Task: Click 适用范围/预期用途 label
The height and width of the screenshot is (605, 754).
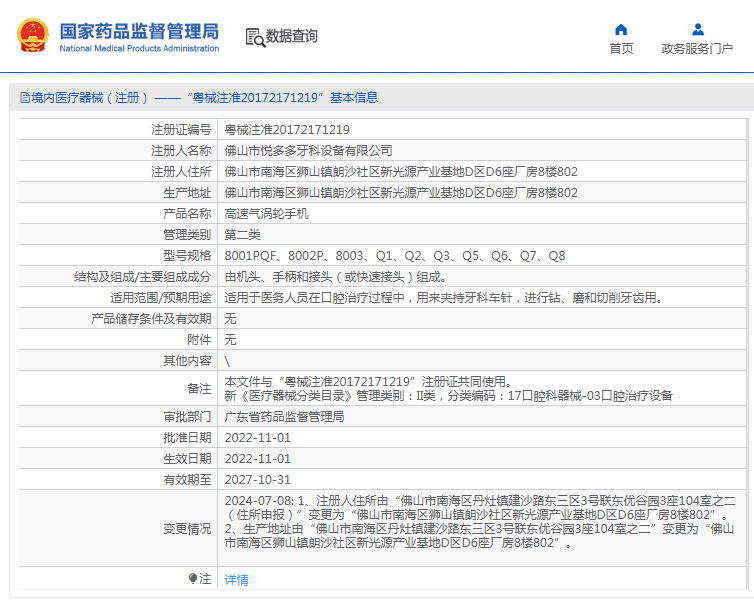Action: 161,298
